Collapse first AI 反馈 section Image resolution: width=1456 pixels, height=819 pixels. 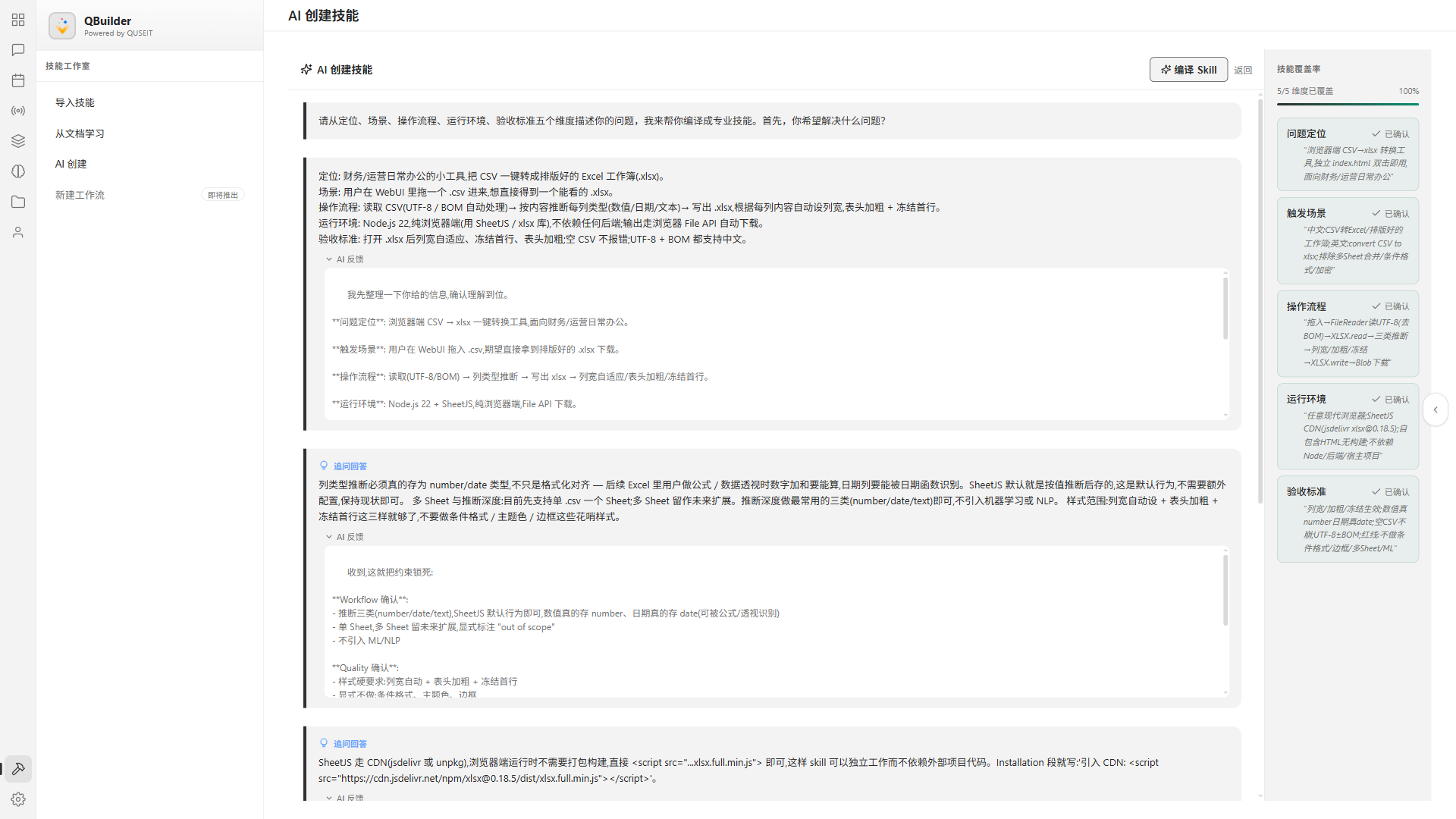pyautogui.click(x=344, y=259)
